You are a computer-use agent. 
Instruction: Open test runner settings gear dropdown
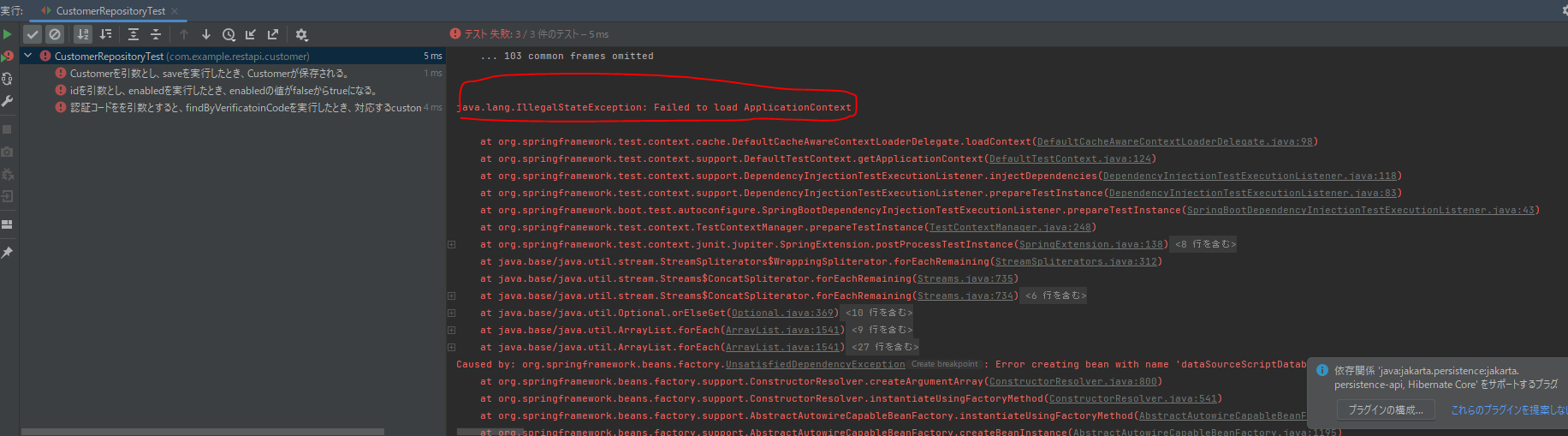point(301,34)
